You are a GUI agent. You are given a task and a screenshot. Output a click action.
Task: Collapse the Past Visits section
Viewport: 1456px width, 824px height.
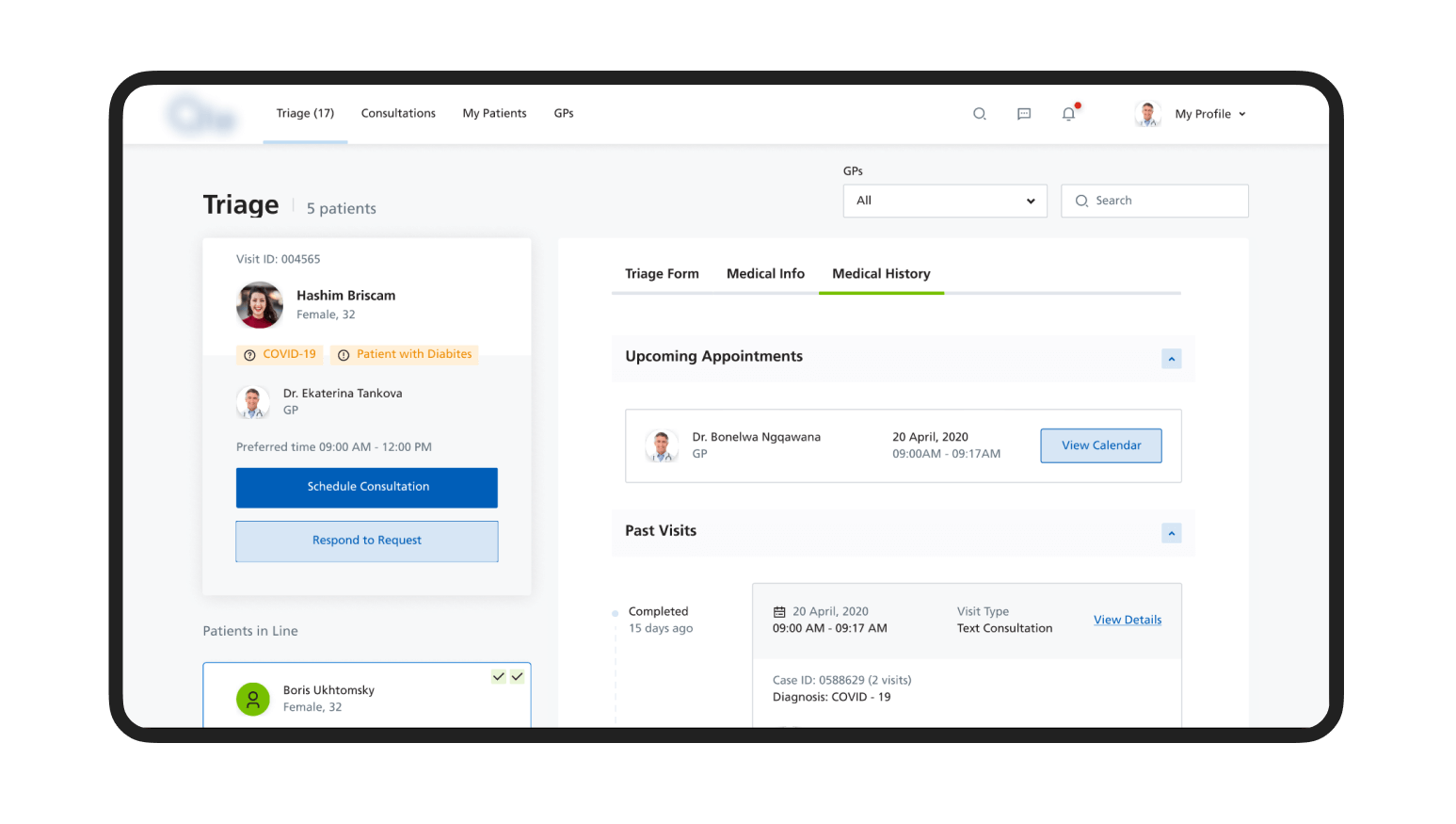click(x=1171, y=532)
